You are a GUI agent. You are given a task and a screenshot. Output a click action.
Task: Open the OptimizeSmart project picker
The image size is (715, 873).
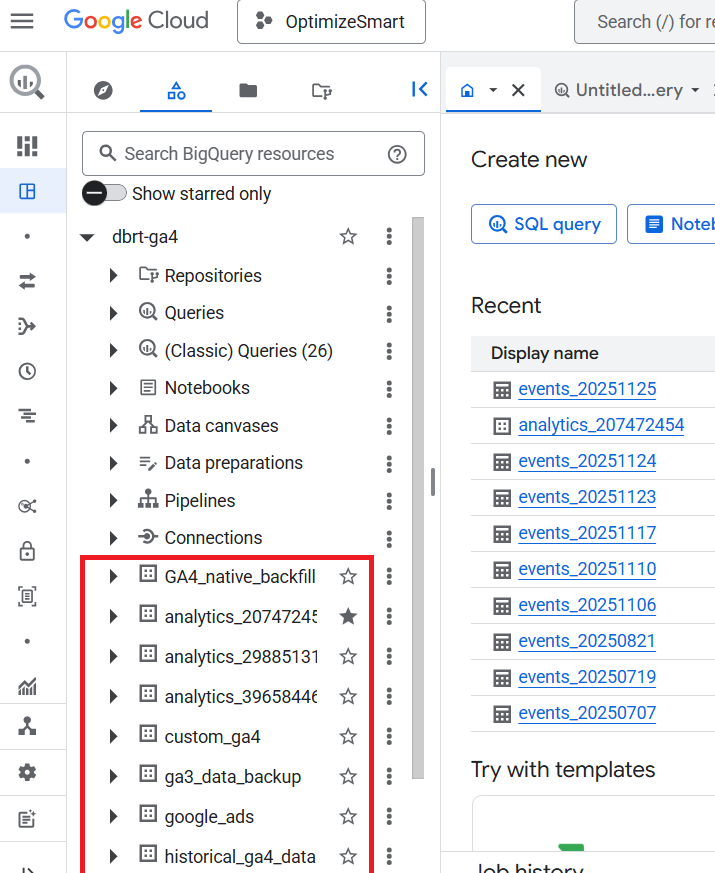(331, 22)
